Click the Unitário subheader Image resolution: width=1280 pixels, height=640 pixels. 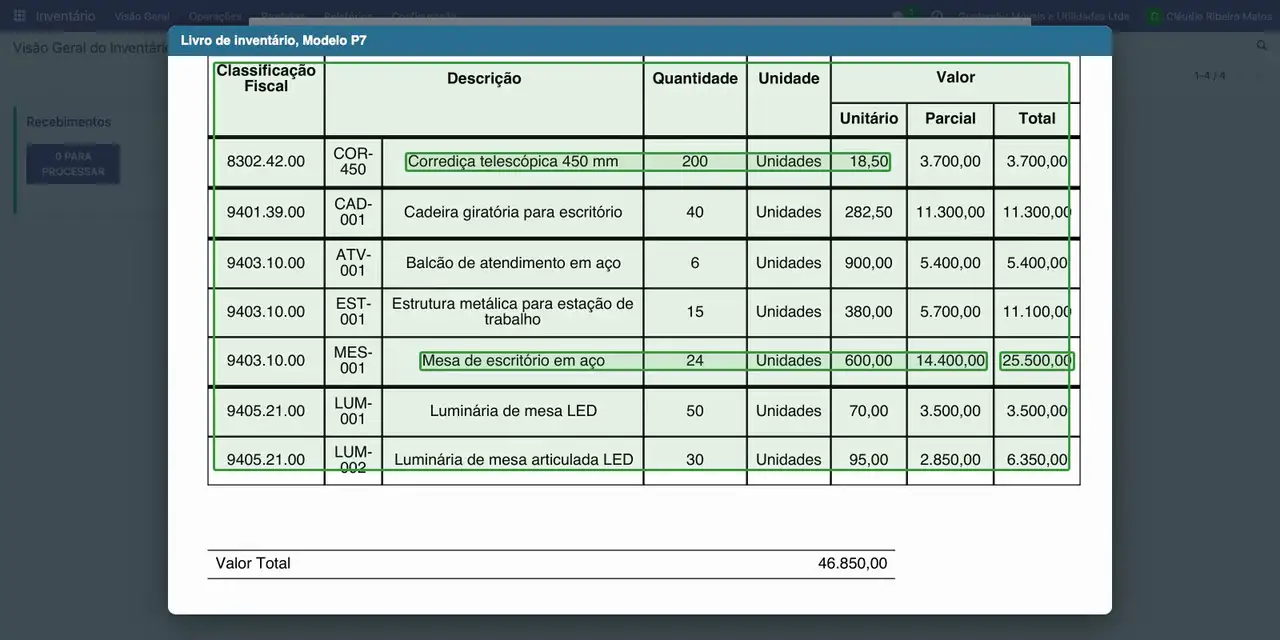pos(869,118)
